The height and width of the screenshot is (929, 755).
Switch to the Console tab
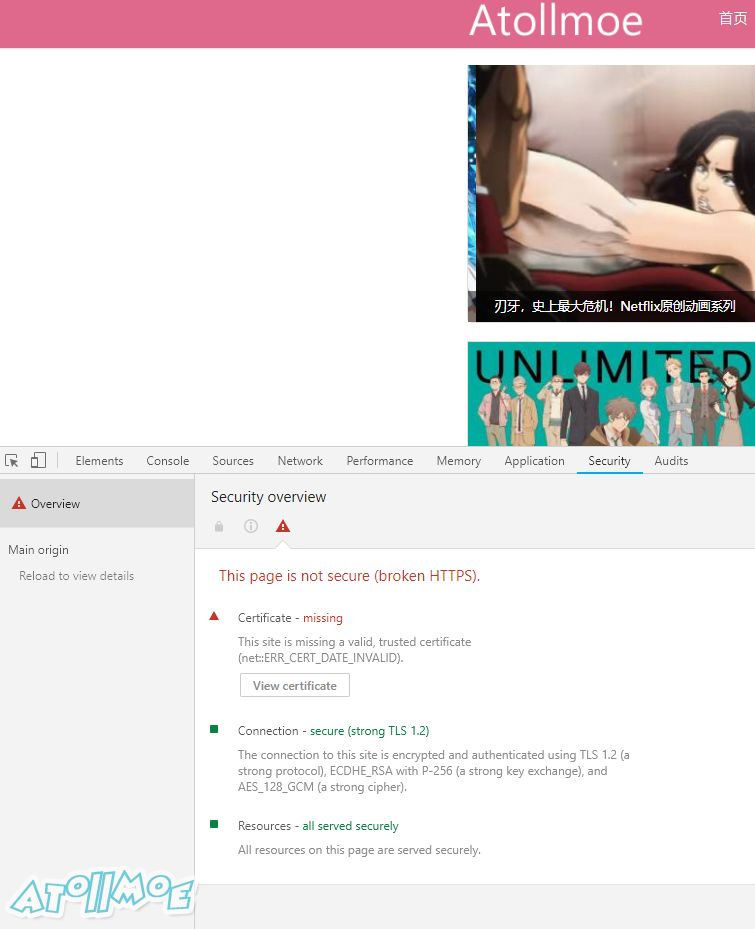[168, 461]
